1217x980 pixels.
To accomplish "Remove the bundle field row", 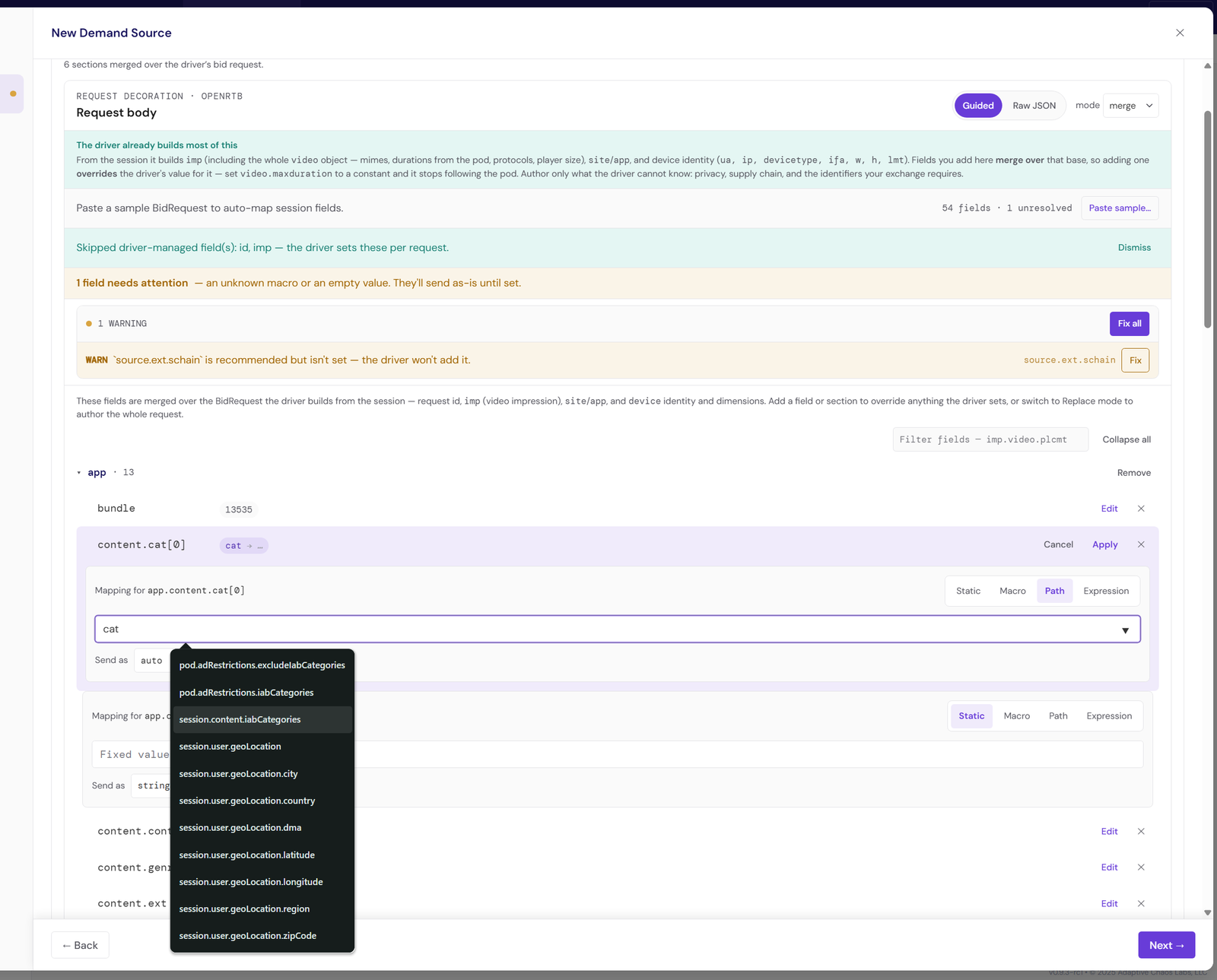I will 1141,509.
